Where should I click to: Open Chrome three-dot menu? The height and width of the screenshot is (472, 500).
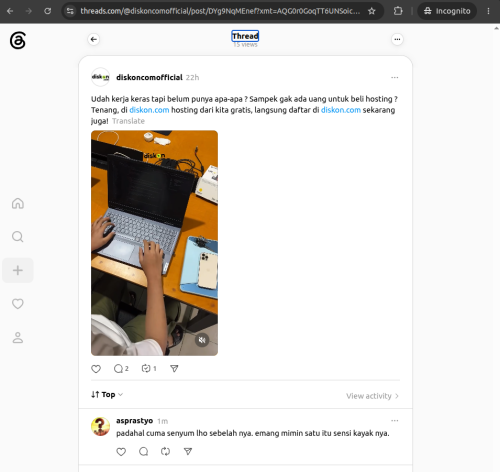(x=488, y=11)
